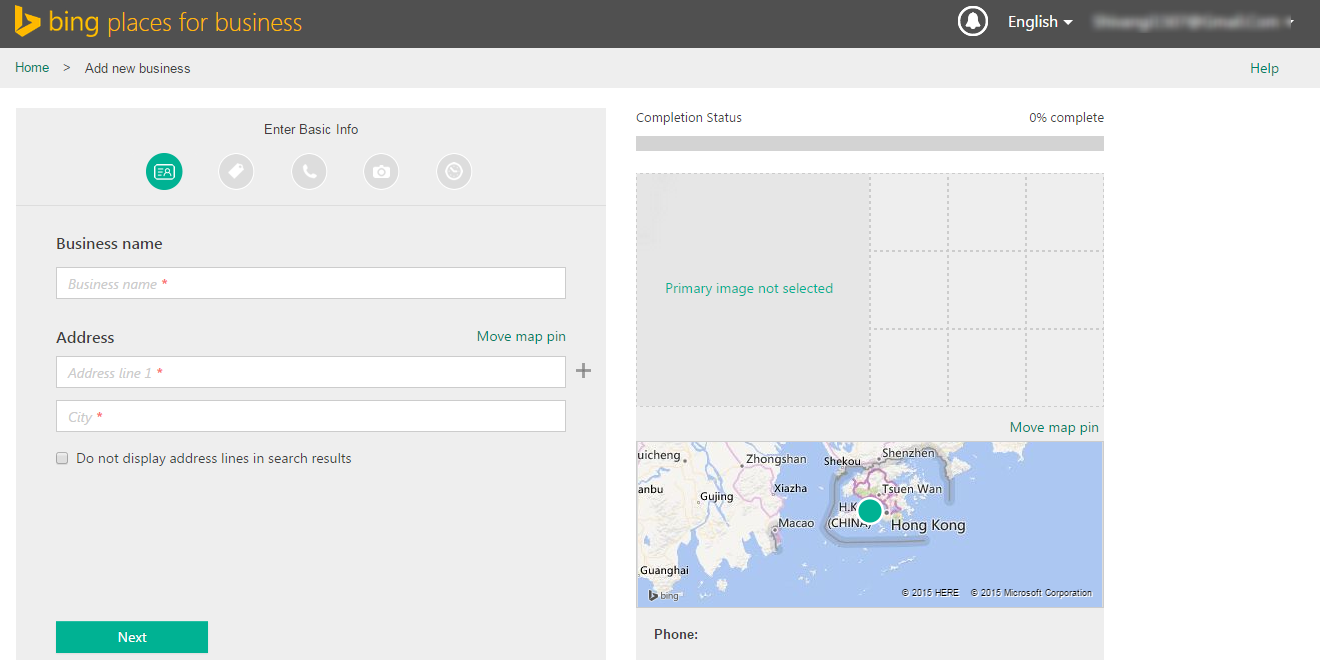1320x660 pixels.
Task: Jump to the working hours clock step icon
Action: 454,172
